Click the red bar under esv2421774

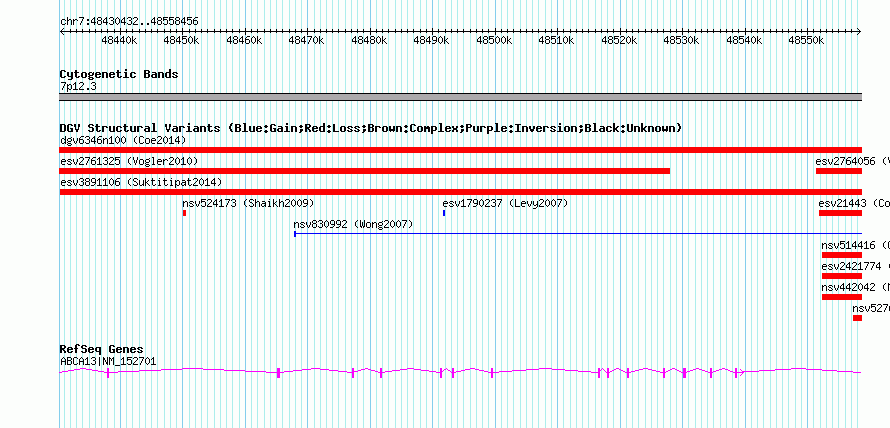pyautogui.click(x=842, y=276)
